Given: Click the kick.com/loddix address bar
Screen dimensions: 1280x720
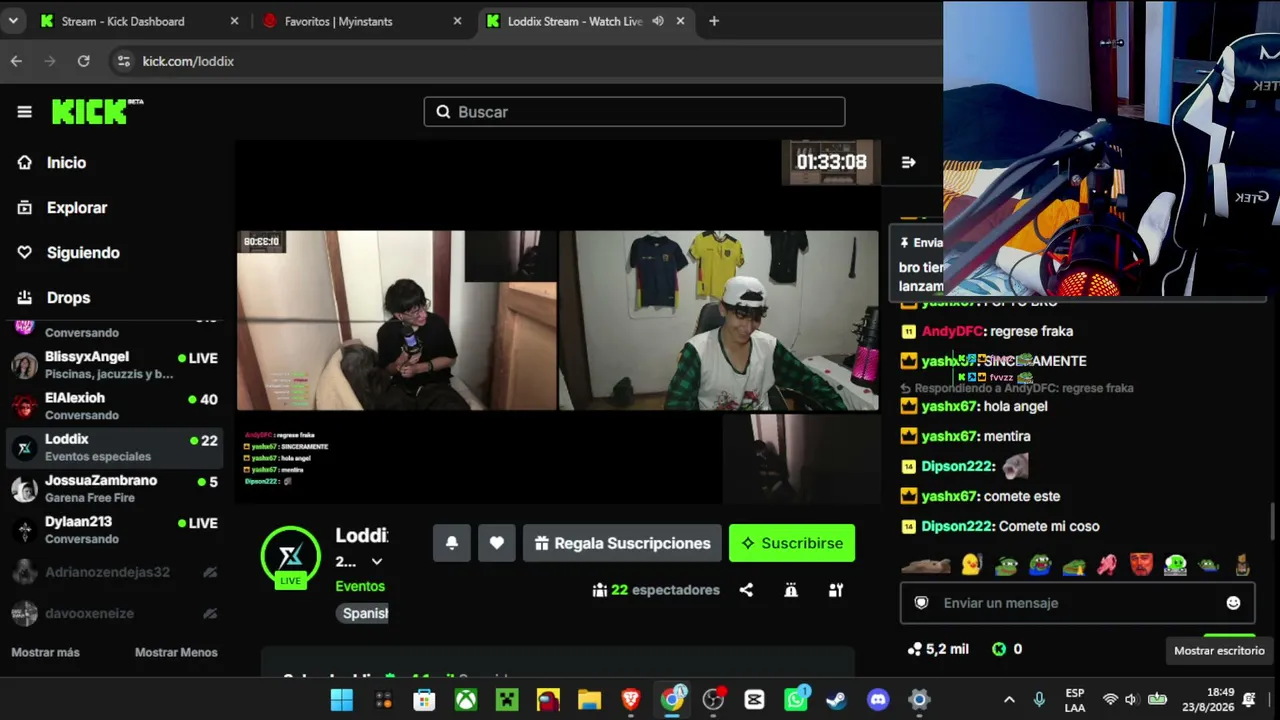Looking at the screenshot, I should [x=188, y=61].
